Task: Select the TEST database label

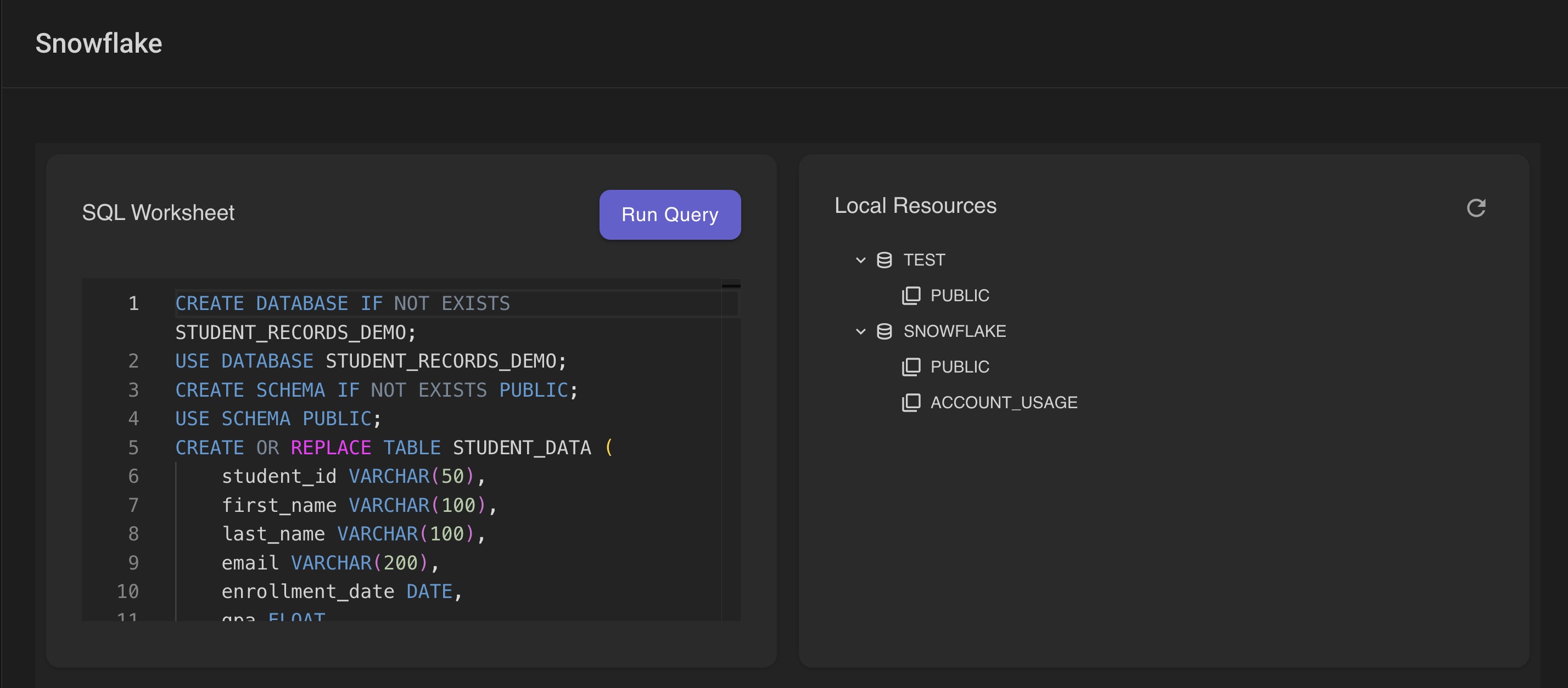Action: [924, 261]
